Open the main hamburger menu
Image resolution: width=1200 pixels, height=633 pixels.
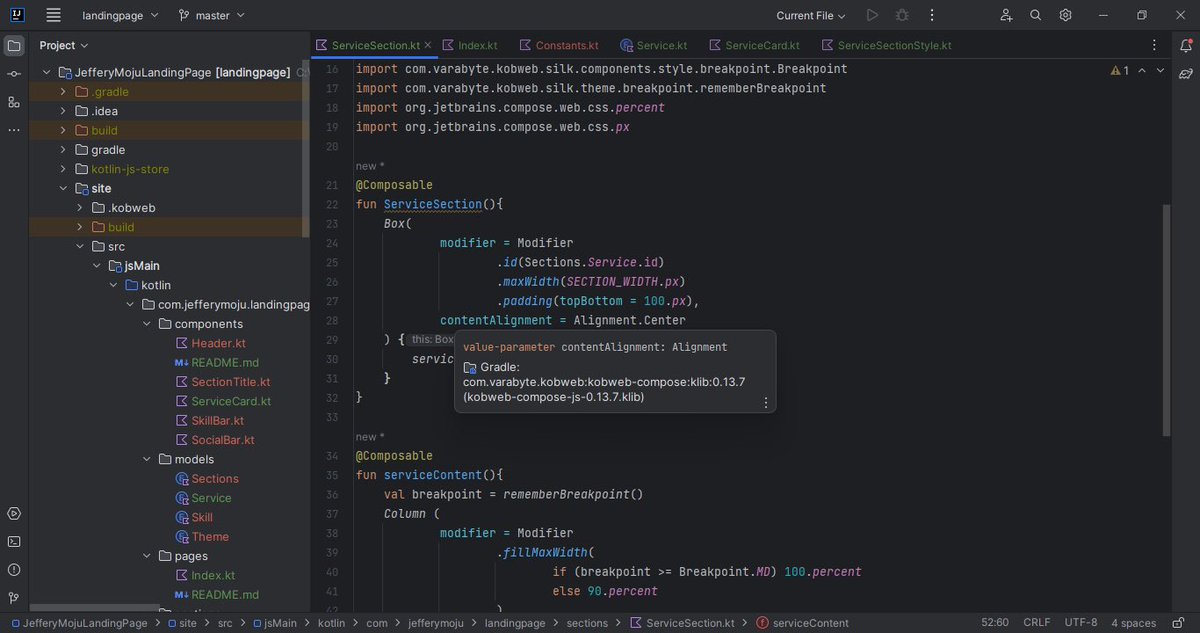pos(53,15)
